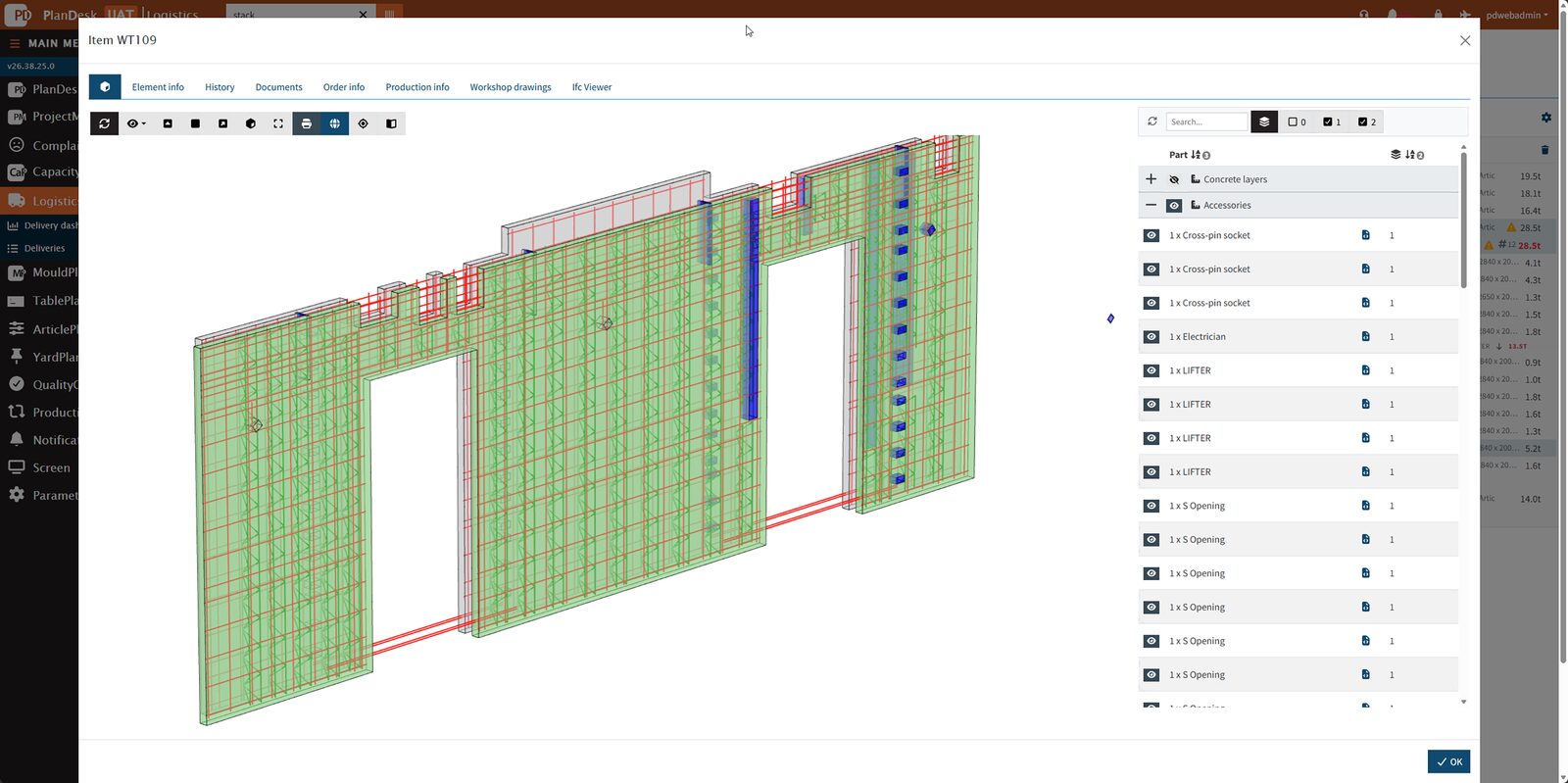Show the hidden Concrete layers group
This screenshot has width=1568, height=783.
1174,179
